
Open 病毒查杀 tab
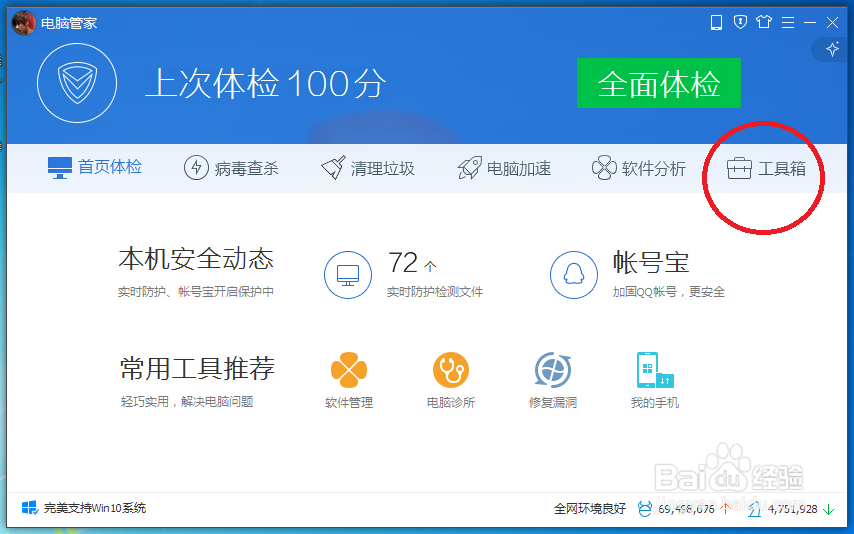(x=231, y=168)
